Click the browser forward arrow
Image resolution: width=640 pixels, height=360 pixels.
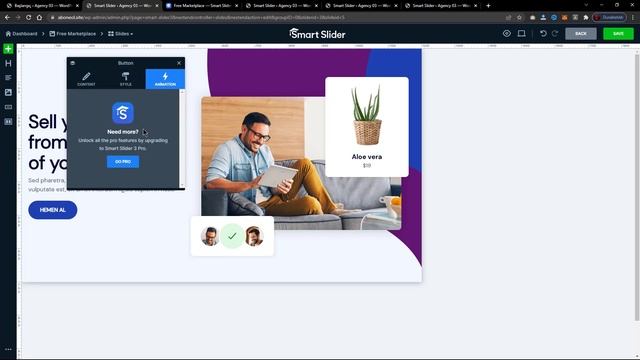tap(18, 18)
